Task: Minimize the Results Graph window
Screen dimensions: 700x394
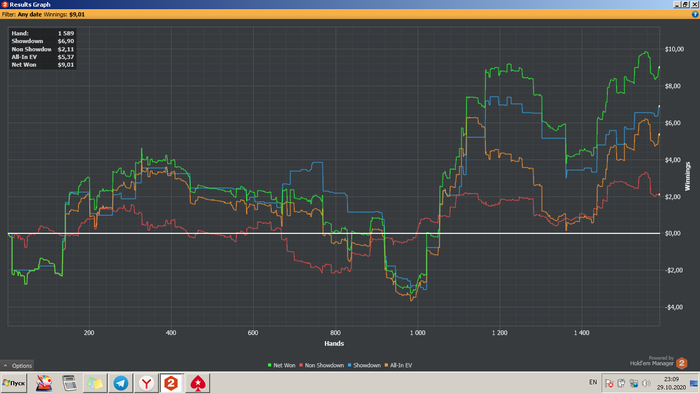Action: tap(677, 4)
